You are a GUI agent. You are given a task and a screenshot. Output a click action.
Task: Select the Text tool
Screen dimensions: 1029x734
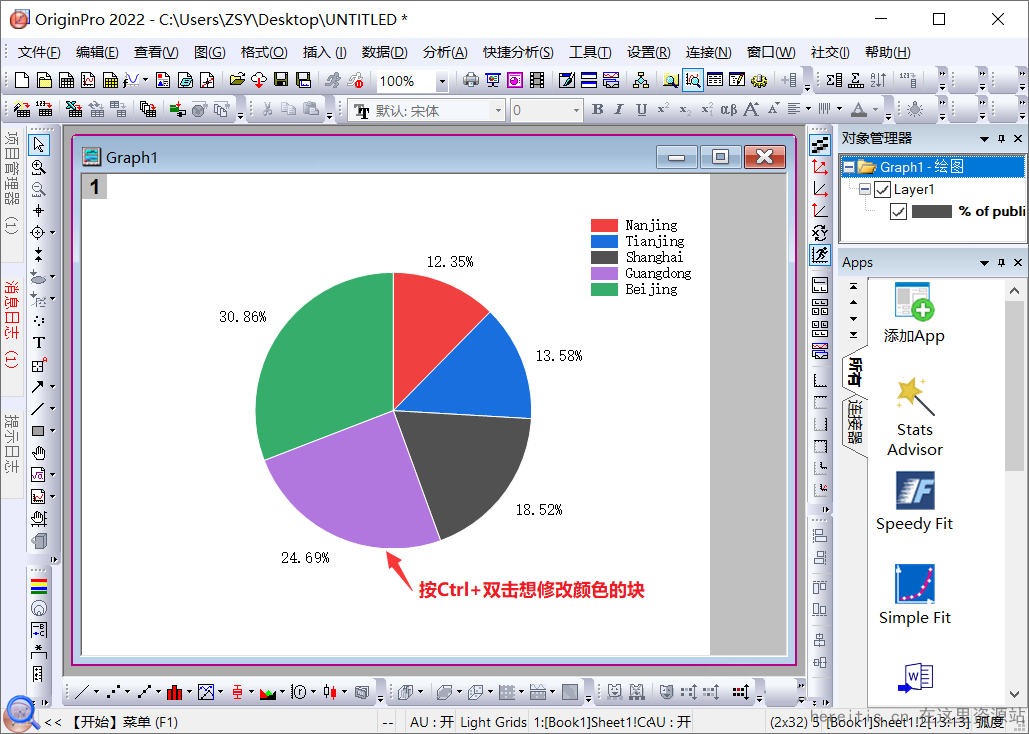point(39,343)
